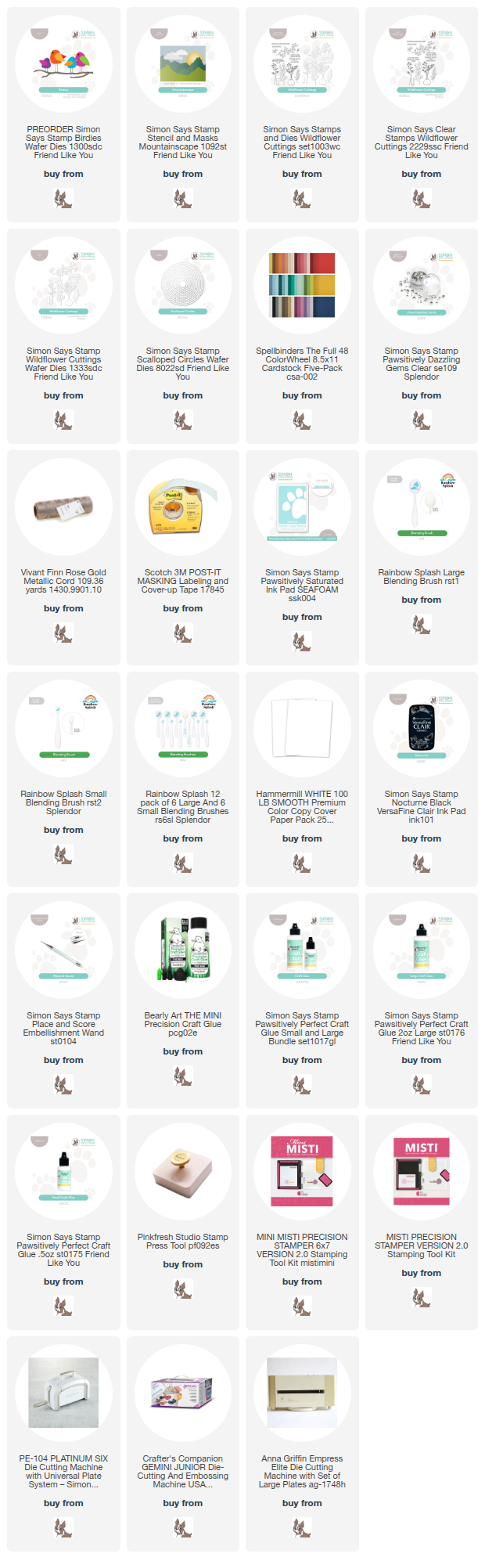
Task: Click store icon under Bearly Art Mini Glue
Action: [183, 1076]
